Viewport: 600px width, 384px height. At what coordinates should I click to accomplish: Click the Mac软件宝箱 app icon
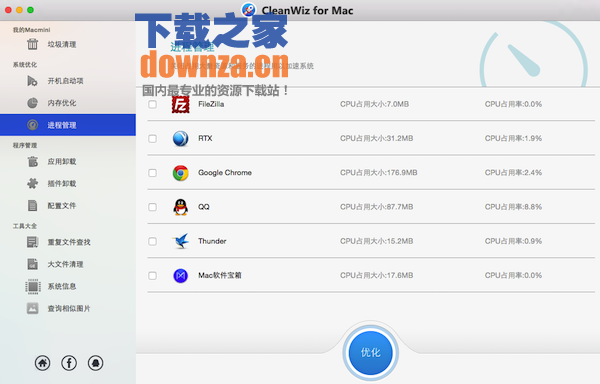(x=181, y=275)
